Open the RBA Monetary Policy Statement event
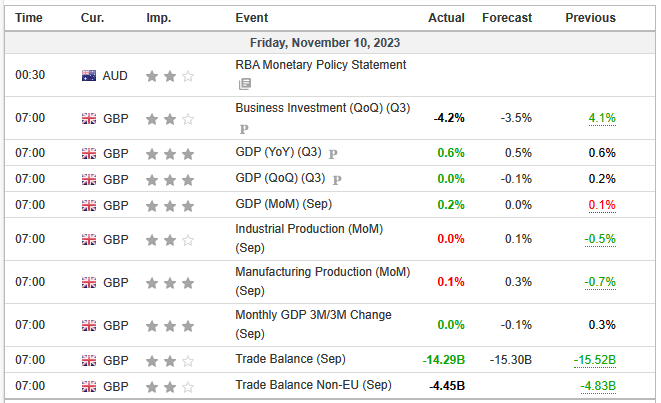The image size is (661, 403). tap(320, 65)
